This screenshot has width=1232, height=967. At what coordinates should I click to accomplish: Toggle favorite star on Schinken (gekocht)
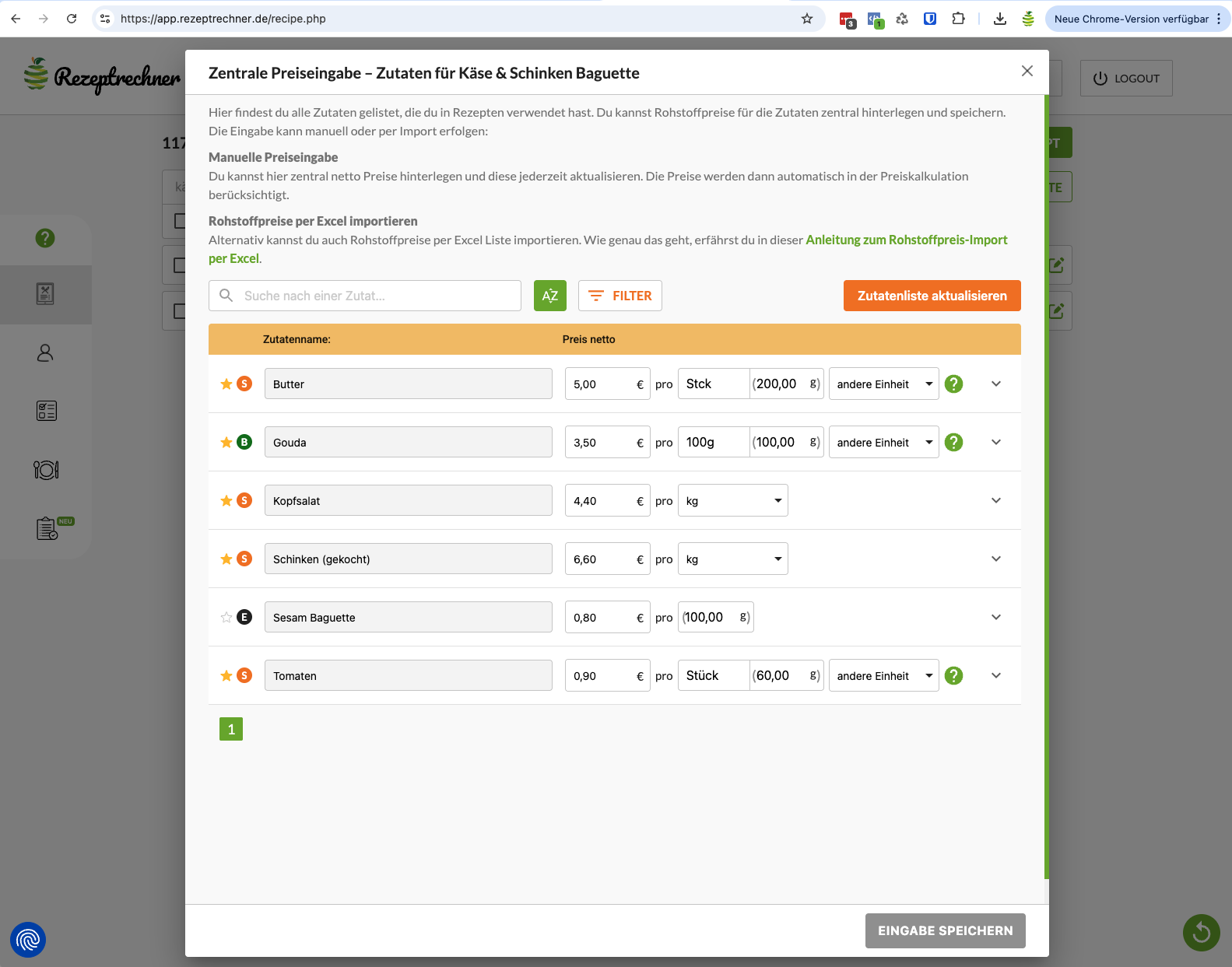(226, 559)
